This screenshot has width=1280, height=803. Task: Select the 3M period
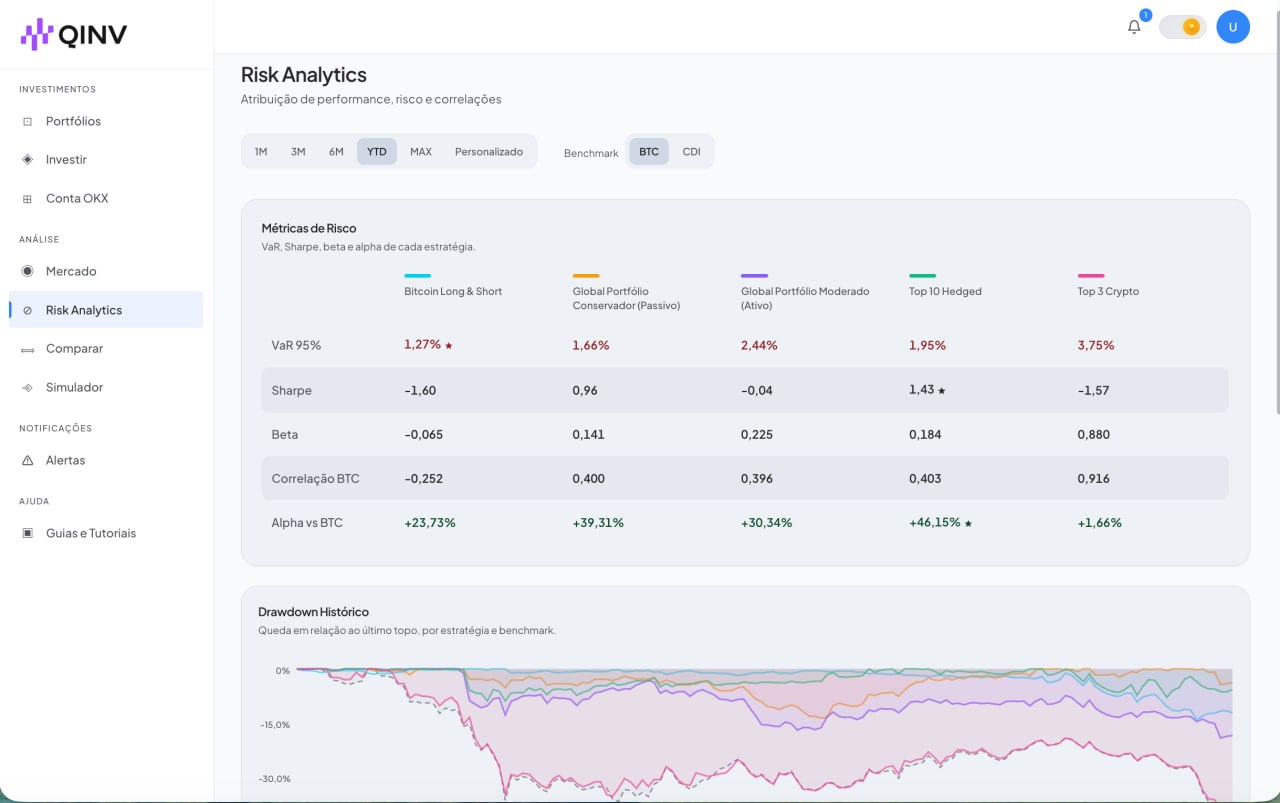click(298, 152)
